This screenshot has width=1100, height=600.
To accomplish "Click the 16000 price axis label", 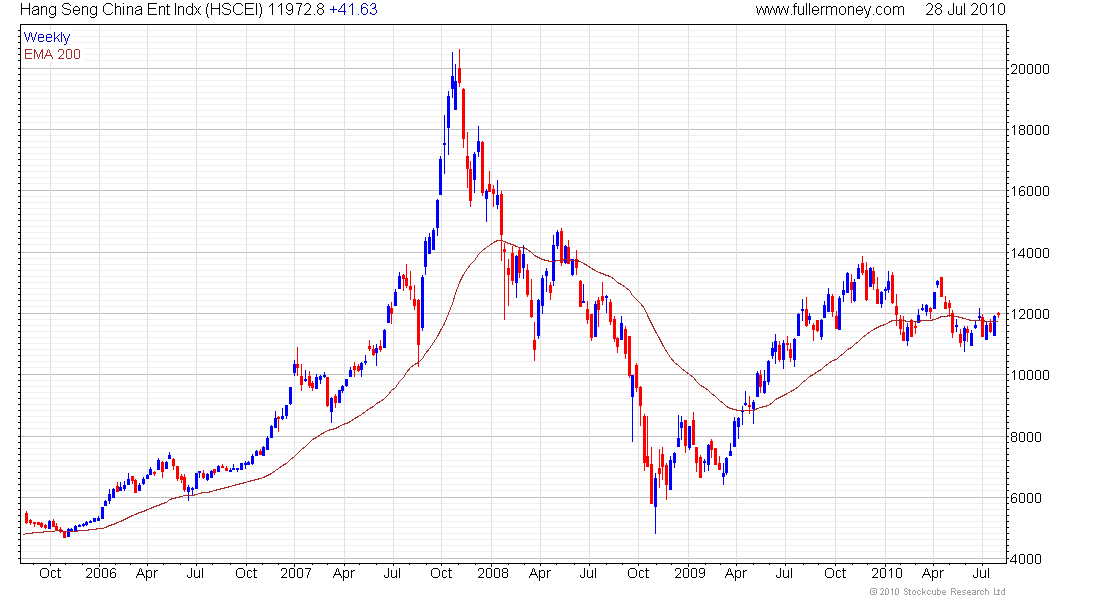I will click(x=1030, y=191).
